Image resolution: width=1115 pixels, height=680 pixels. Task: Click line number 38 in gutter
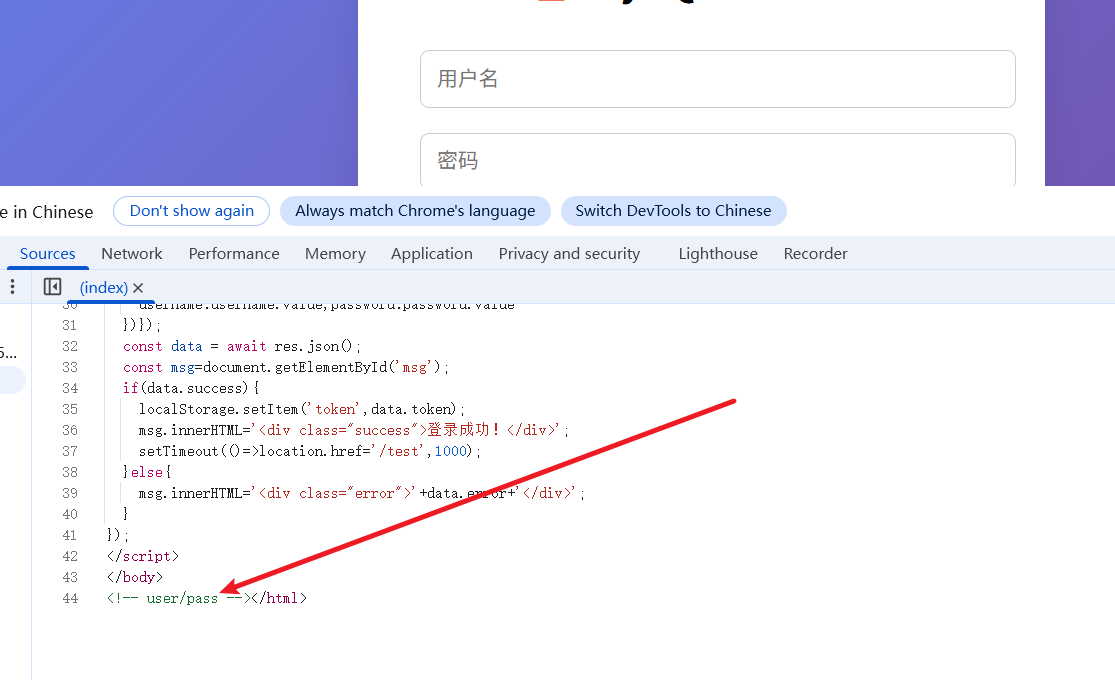pyautogui.click(x=70, y=472)
